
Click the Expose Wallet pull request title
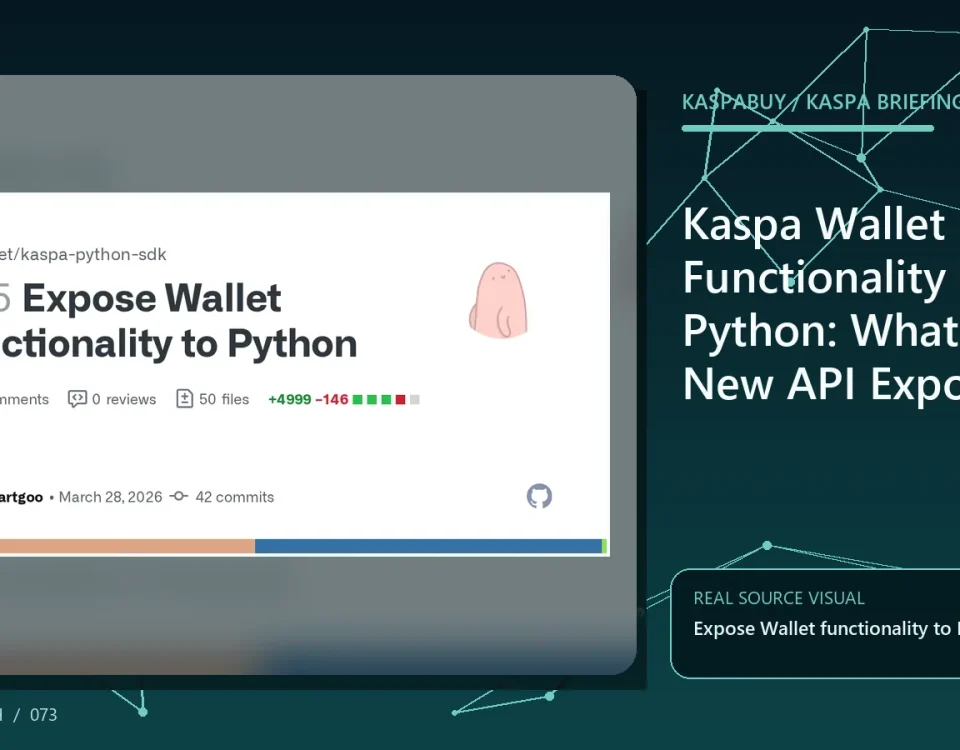(x=178, y=320)
